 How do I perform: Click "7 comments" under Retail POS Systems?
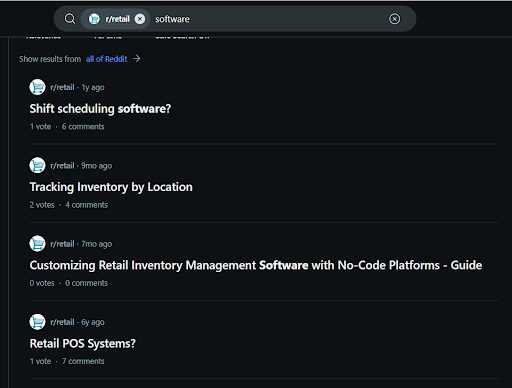83,361
